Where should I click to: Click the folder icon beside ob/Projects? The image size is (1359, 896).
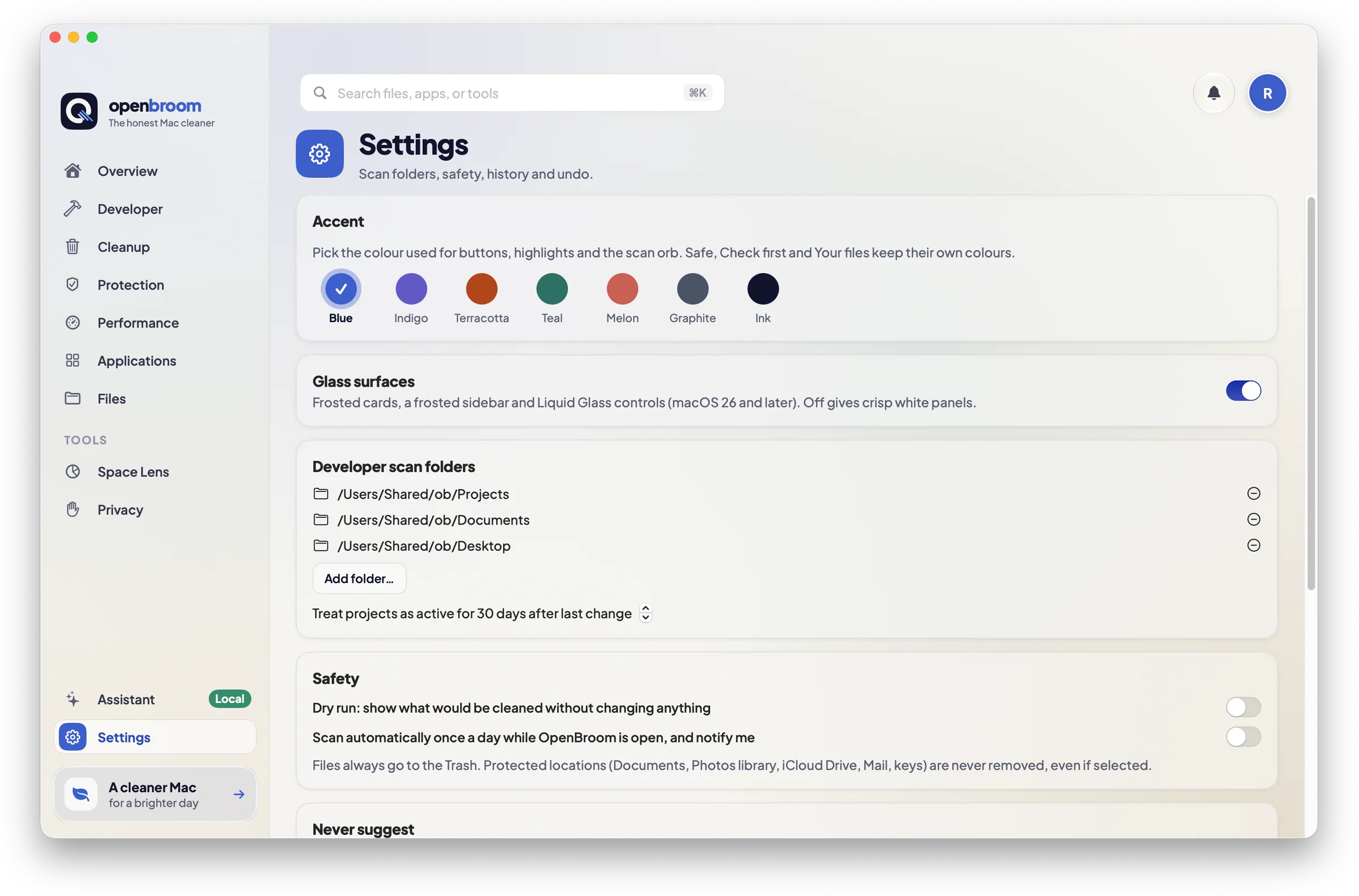click(x=320, y=493)
